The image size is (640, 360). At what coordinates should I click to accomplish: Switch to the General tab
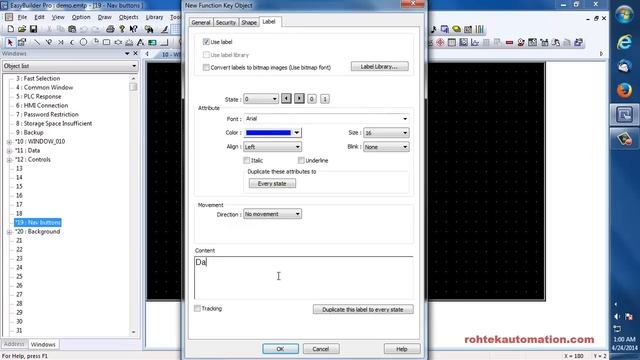201,22
